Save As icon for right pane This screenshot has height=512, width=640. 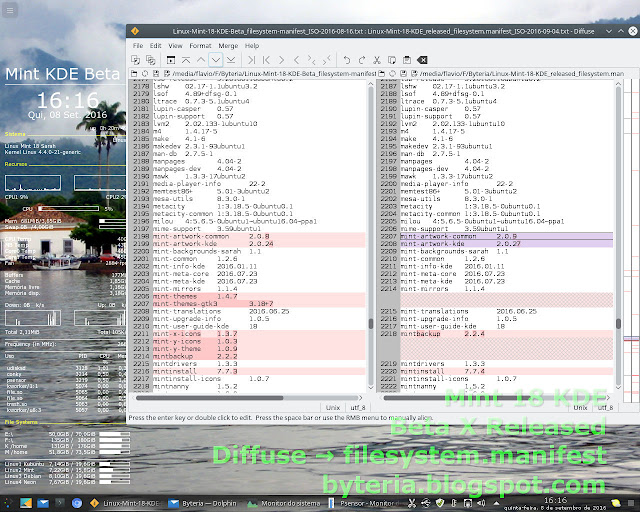point(414,73)
